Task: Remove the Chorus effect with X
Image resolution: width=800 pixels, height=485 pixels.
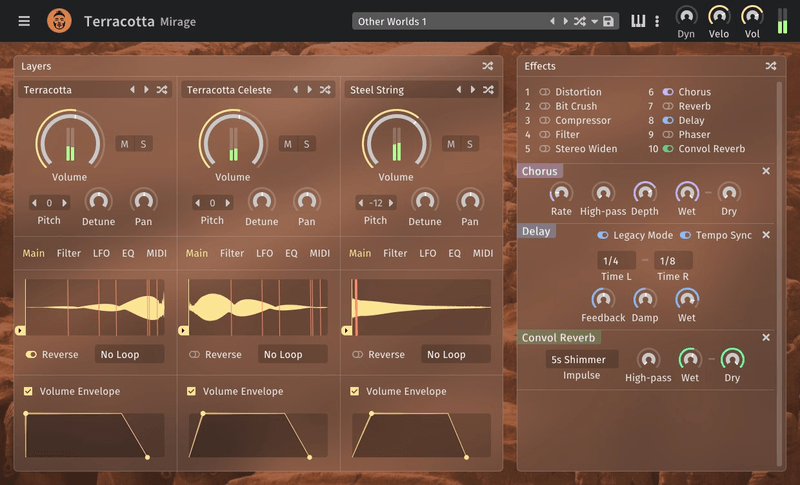Action: tap(766, 171)
